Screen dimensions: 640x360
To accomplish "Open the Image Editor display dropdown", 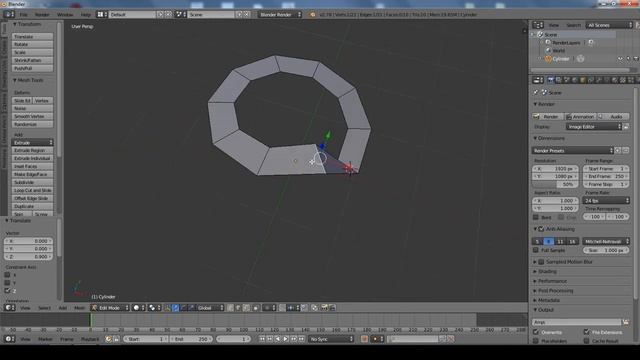I will (594, 127).
